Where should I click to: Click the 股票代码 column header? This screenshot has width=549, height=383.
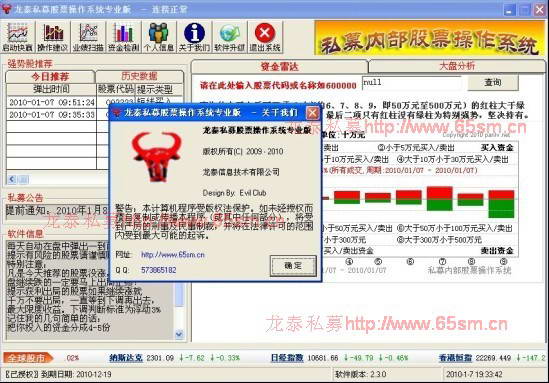click(x=116, y=89)
